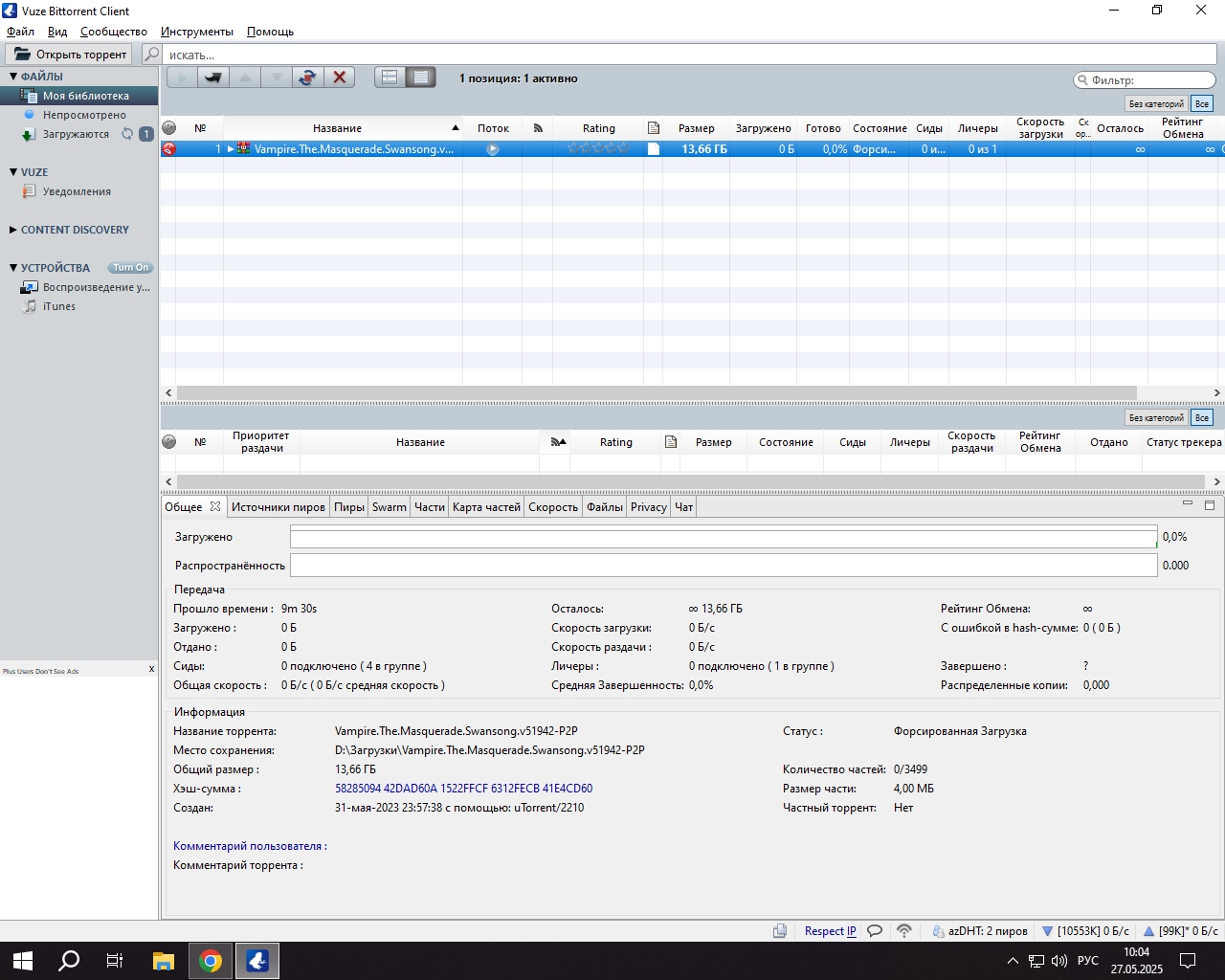Click the chat bubble icon in status bar
The image size is (1225, 980).
click(875, 930)
